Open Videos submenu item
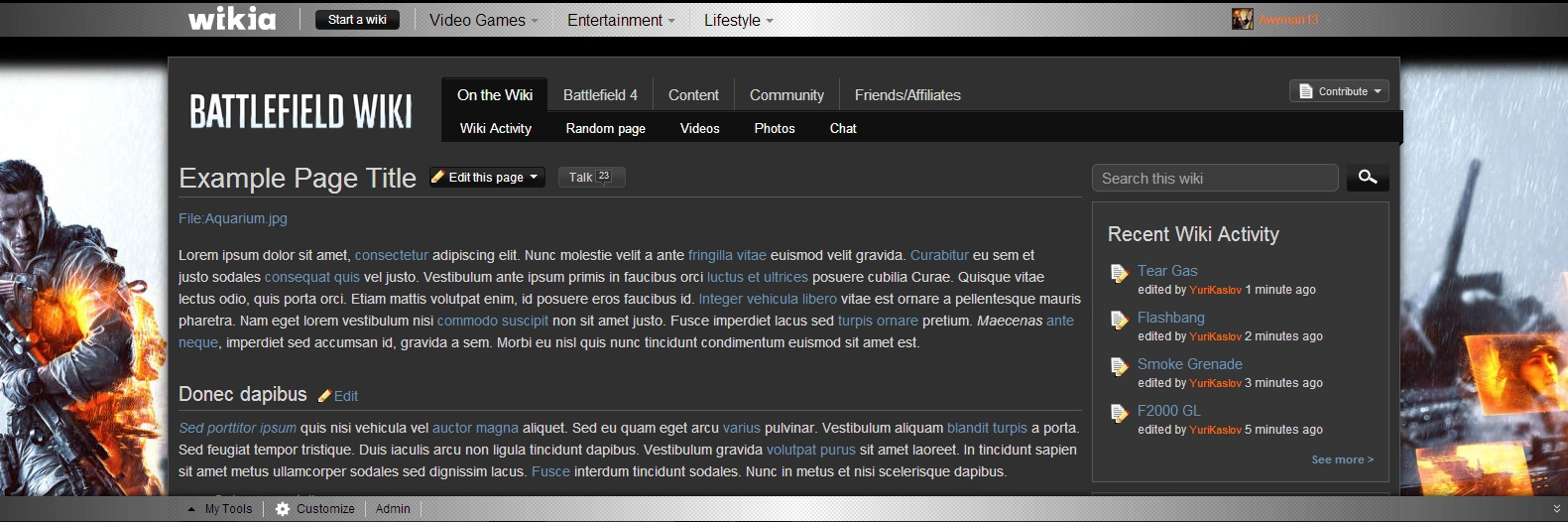Screen dimensions: 1568x522 click(699, 128)
